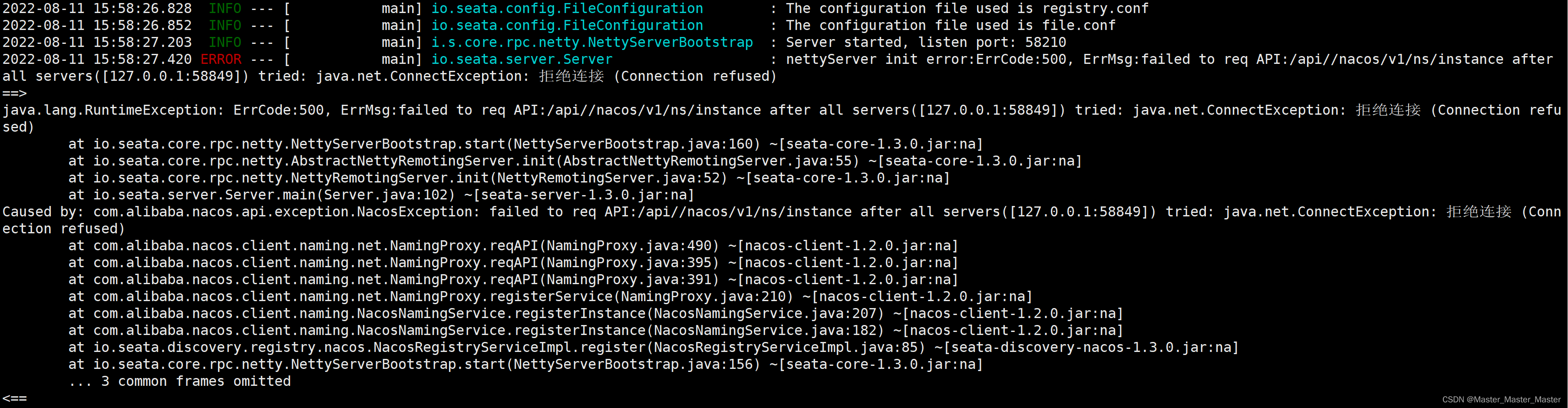The image size is (1568, 408).
Task: Click logger name i.s.core.rpc.netty.NettyServerBootstrap
Action: point(592,43)
